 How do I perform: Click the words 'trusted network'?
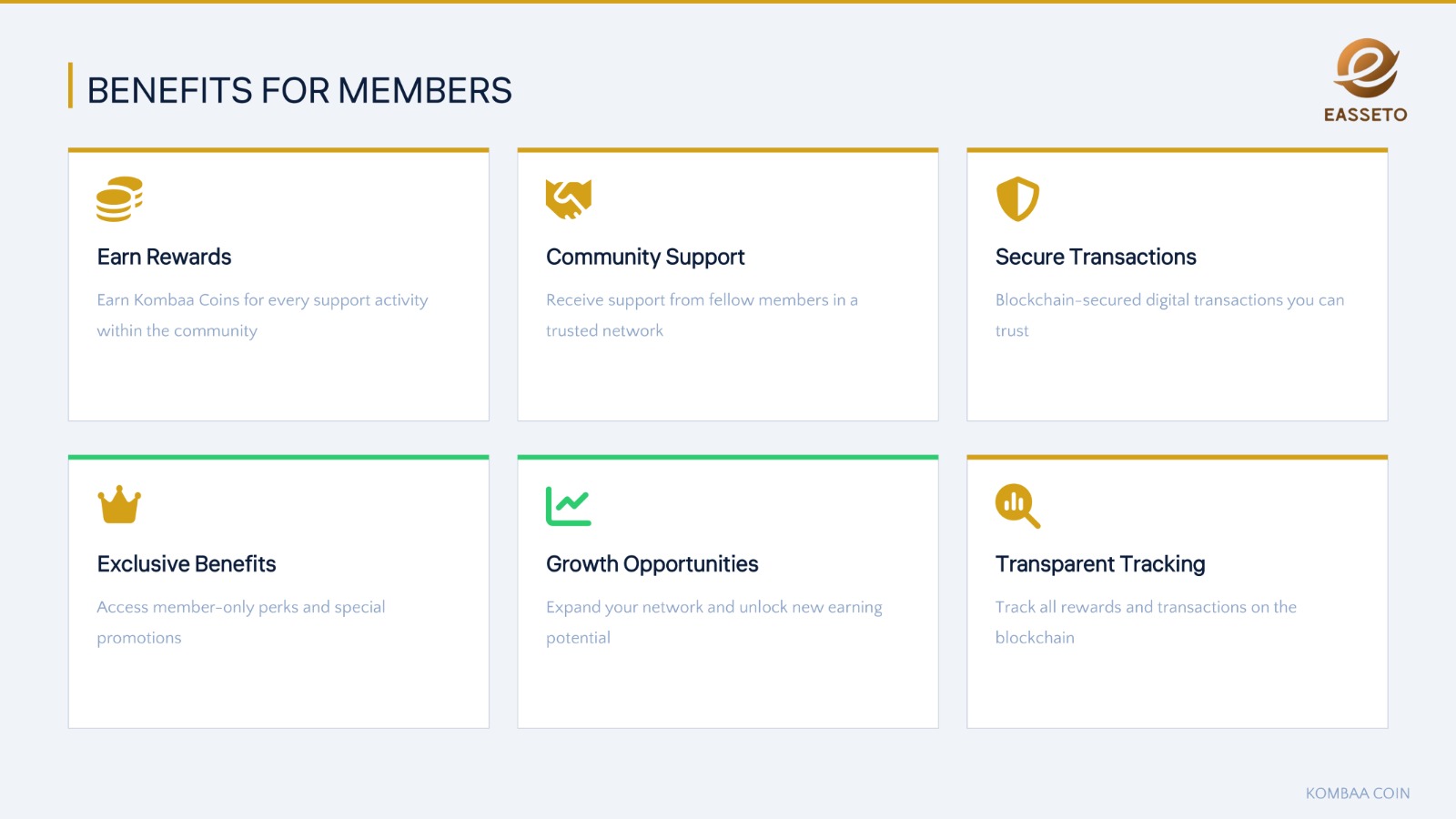pos(605,330)
